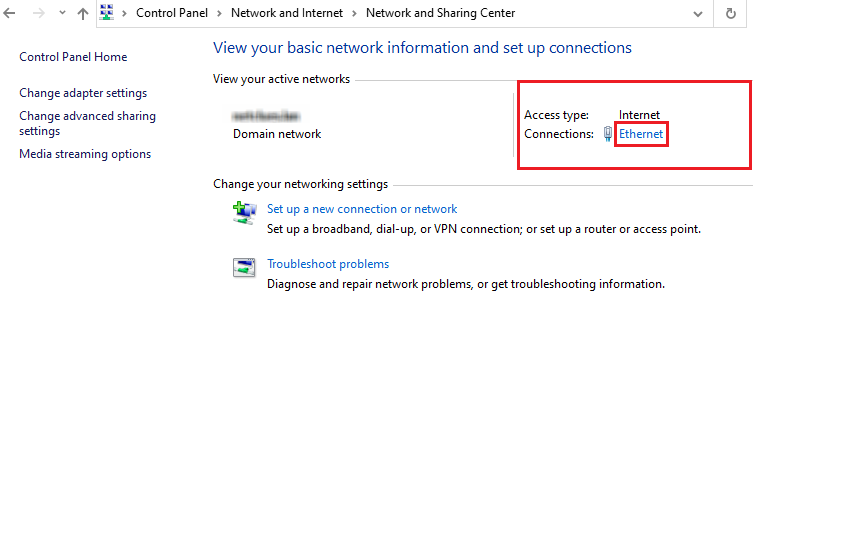Click the Ethernet plug icon
This screenshot has width=864, height=540.
[607, 134]
